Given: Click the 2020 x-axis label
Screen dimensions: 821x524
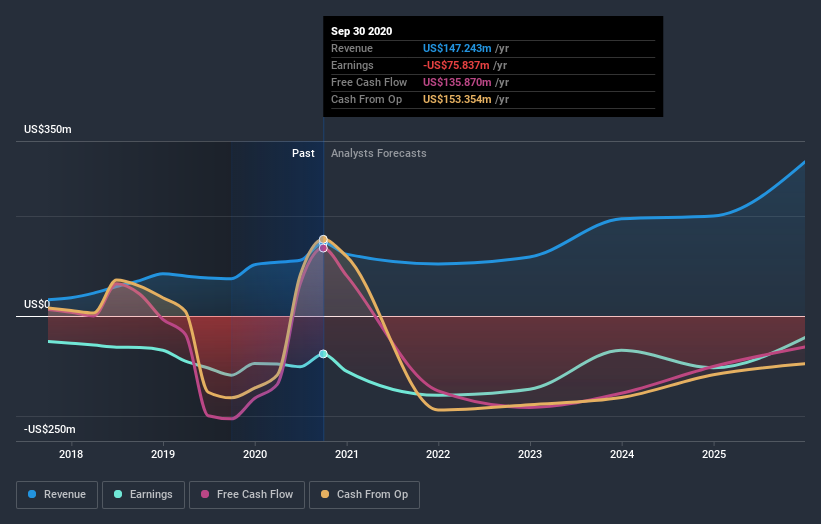Looking at the screenshot, I should pos(255,454).
